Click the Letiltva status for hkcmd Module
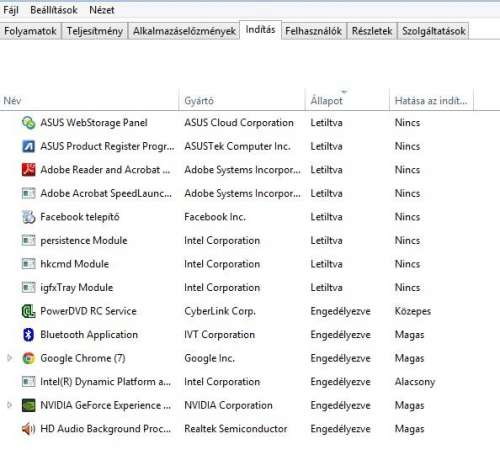This screenshot has width=500, height=460. point(326,264)
